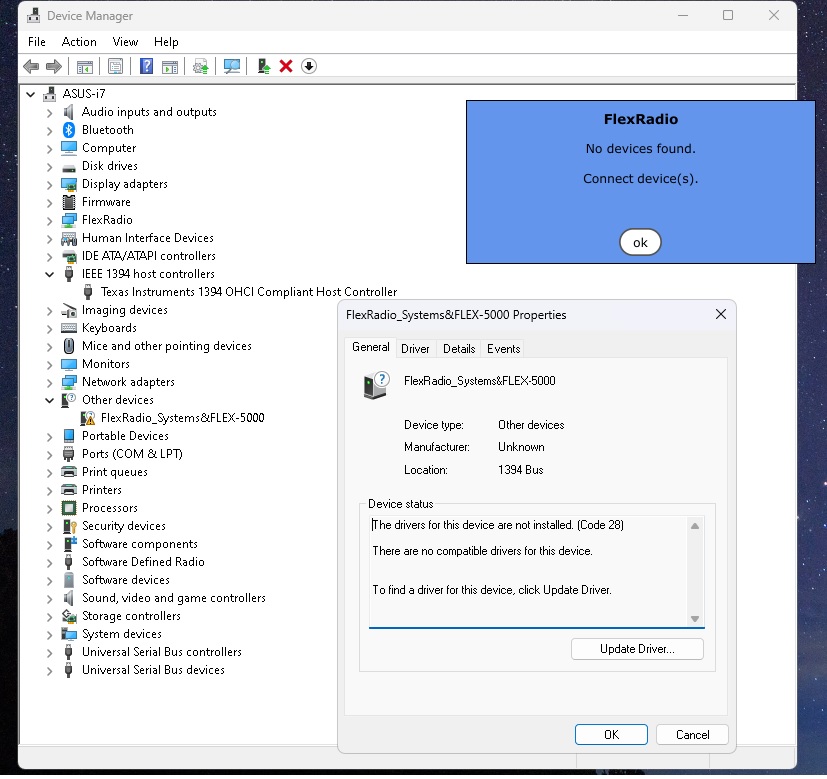Viewport: 827px width, 779px height.
Task: Click the red X Uninstall device icon
Action: (x=286, y=66)
